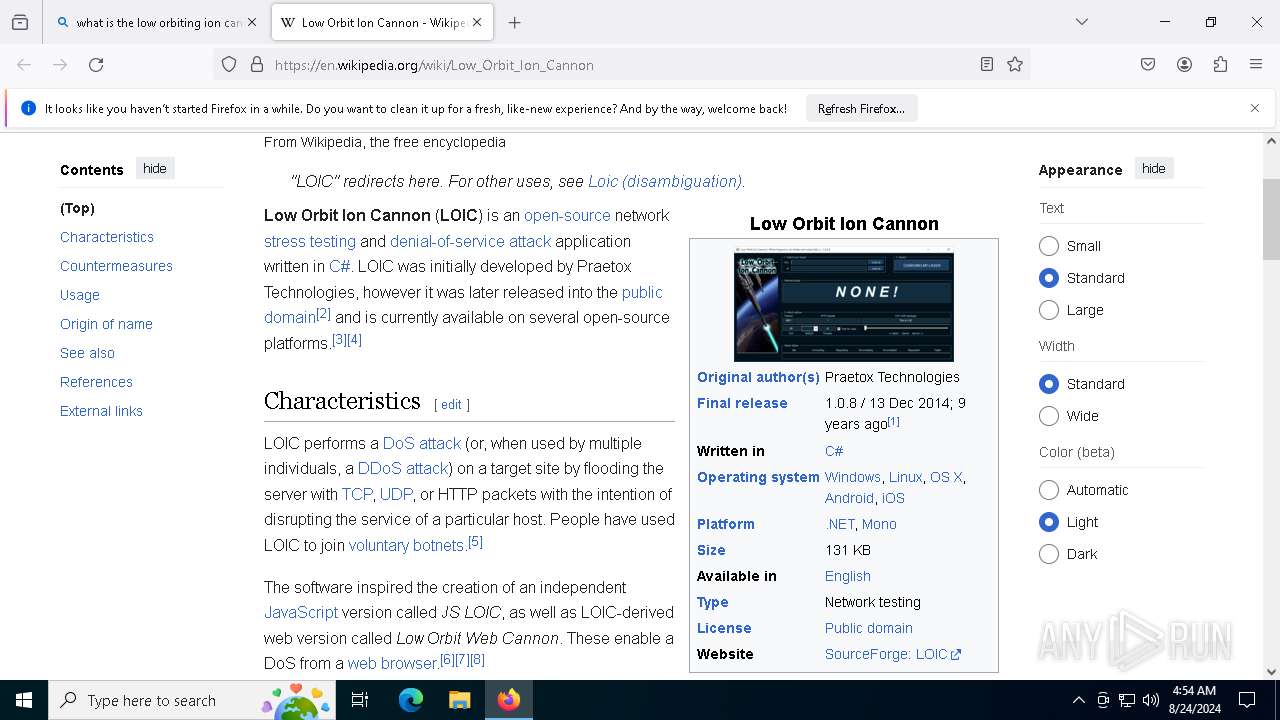Hide the Contents sidebar
The width and height of the screenshot is (1280, 720).
click(155, 169)
